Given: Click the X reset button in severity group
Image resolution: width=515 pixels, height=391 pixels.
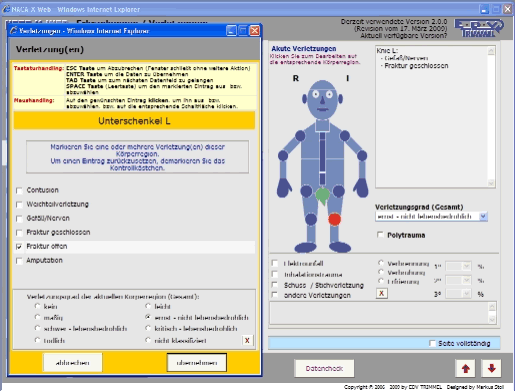Looking at the screenshot, I should [x=247, y=340].
